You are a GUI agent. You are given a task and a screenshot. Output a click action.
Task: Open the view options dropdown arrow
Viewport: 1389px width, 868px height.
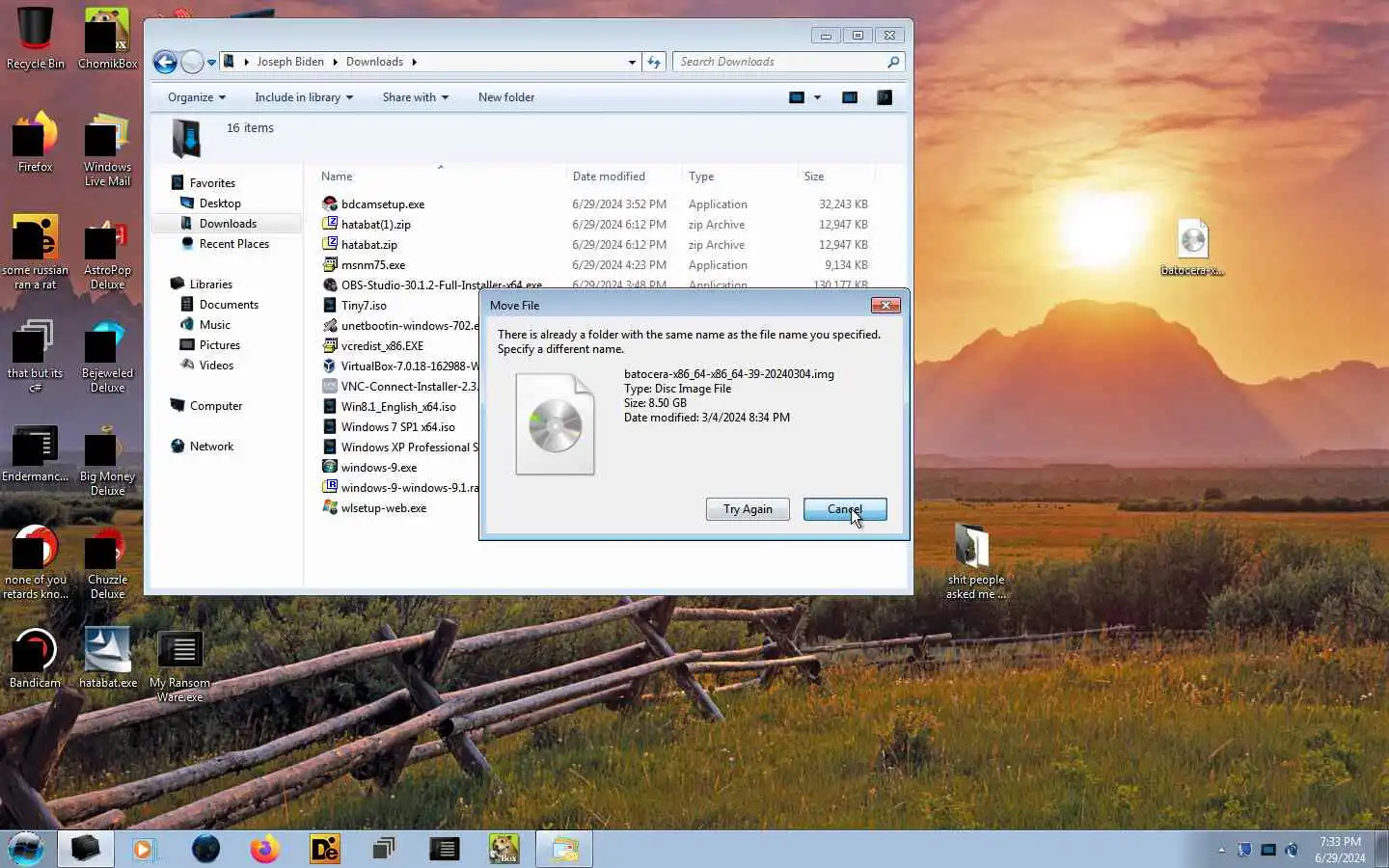click(x=817, y=97)
